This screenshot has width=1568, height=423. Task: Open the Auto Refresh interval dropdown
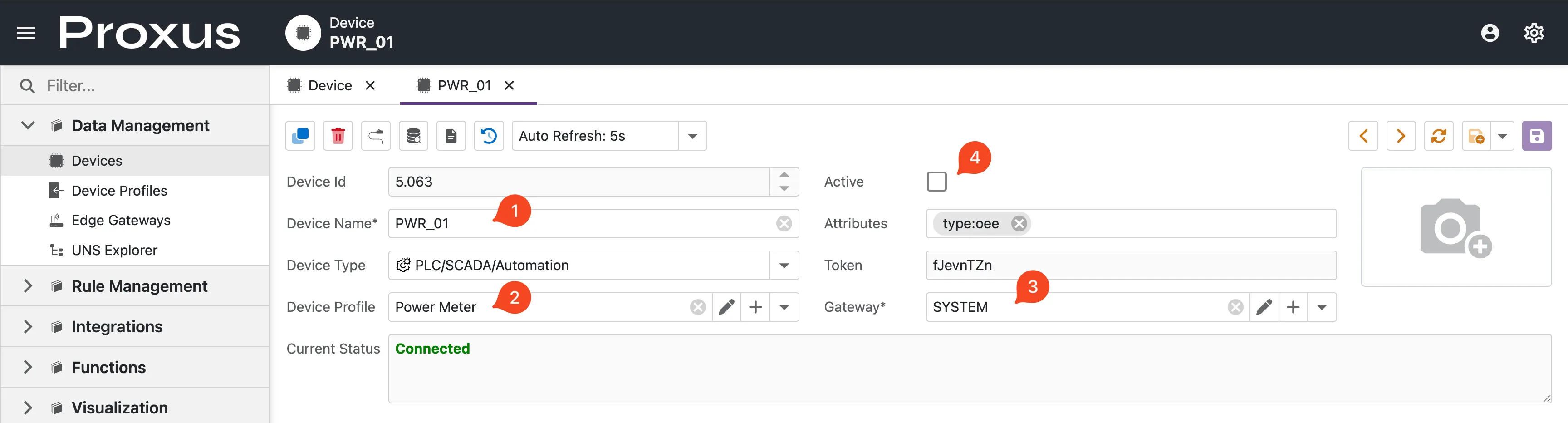[x=692, y=136]
